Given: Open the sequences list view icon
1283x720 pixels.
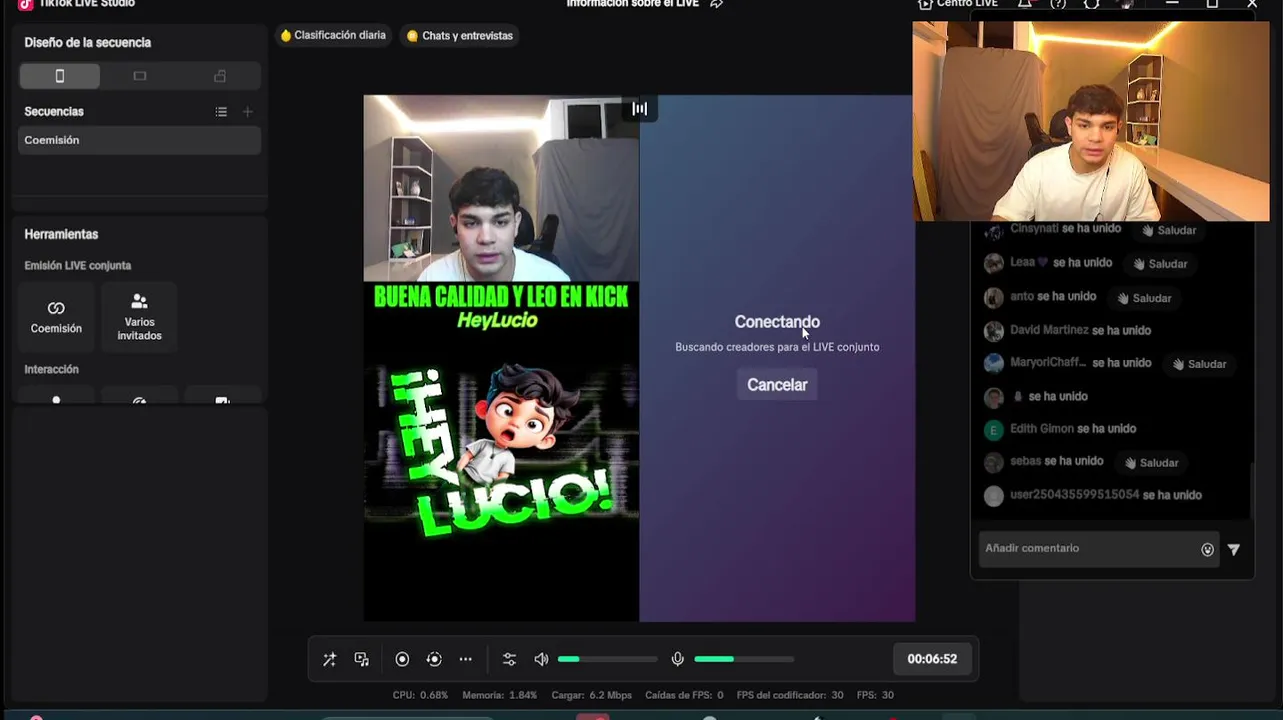Looking at the screenshot, I should 221,112.
